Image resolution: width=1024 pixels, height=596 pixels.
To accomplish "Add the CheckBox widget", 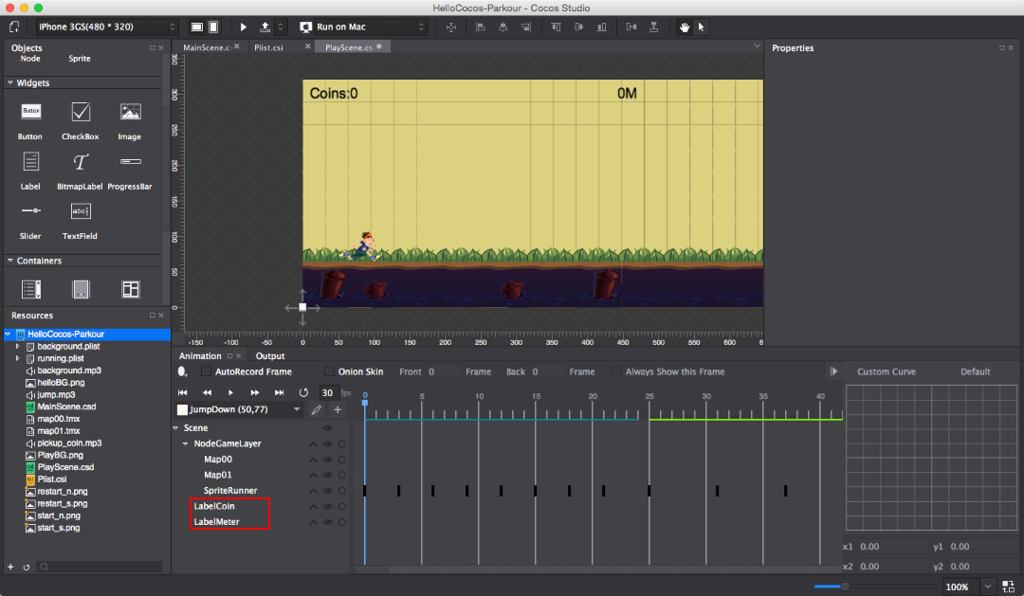I will [x=80, y=121].
